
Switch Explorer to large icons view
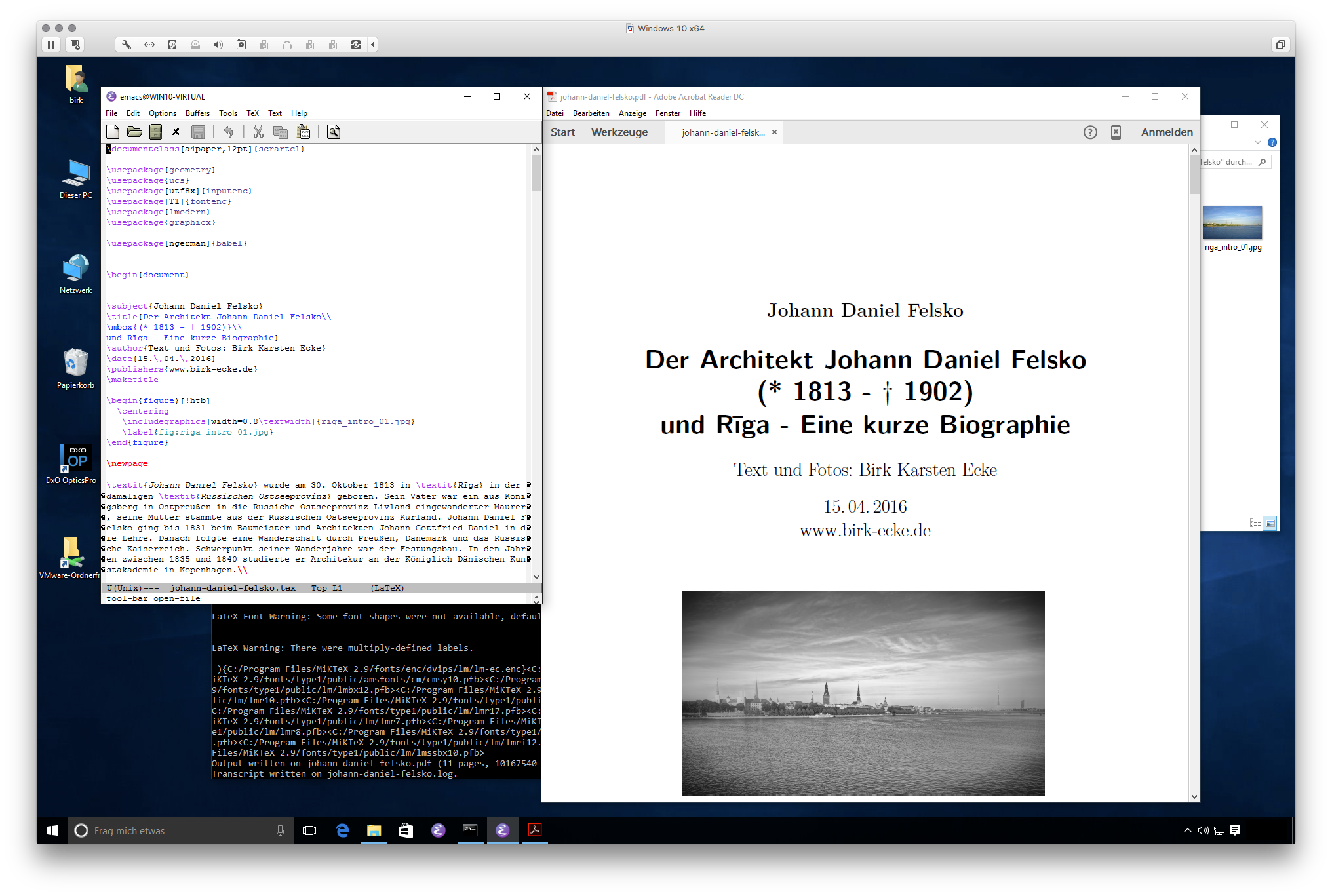click(1270, 523)
